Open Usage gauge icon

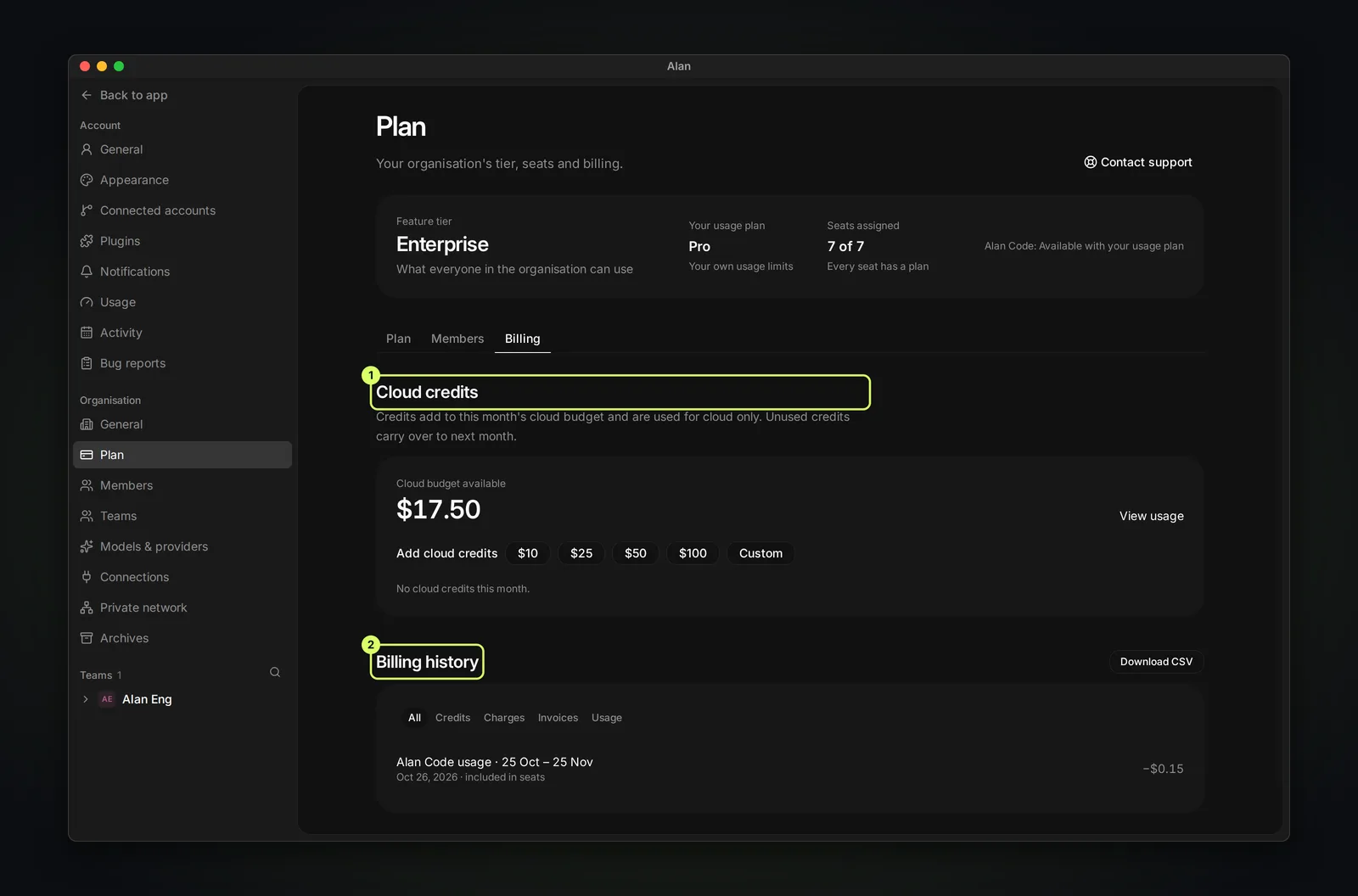(87, 302)
